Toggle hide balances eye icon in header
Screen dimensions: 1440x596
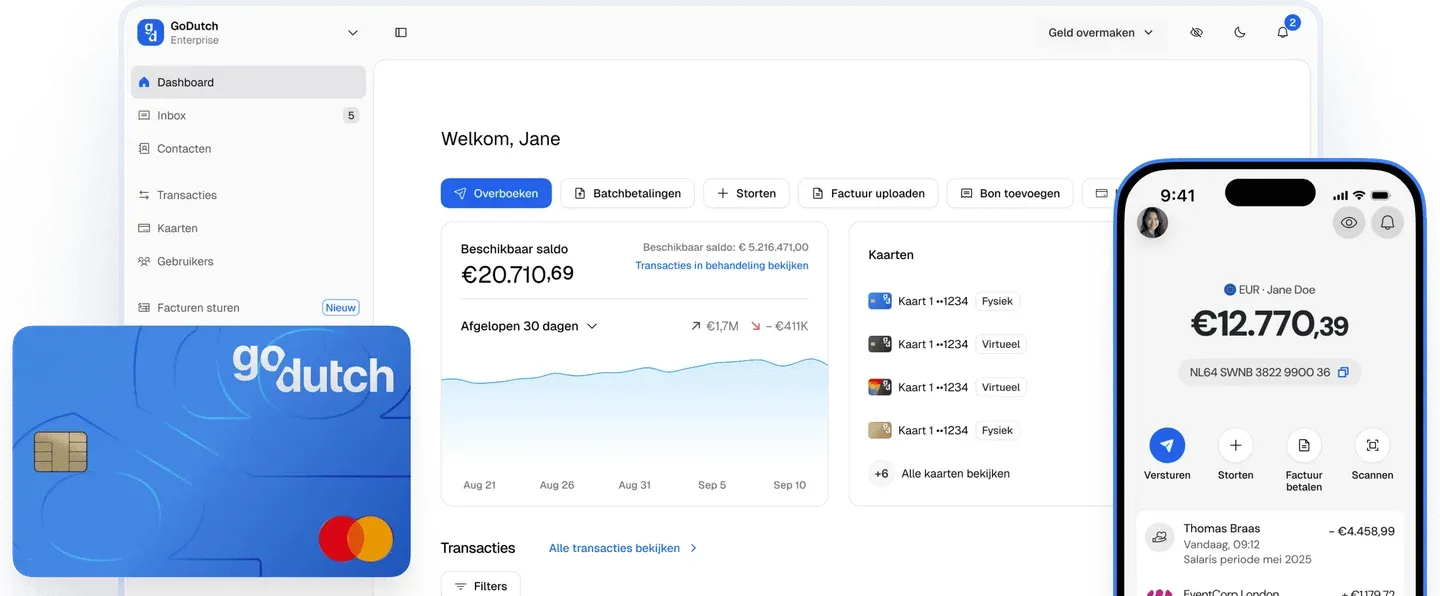point(1196,33)
